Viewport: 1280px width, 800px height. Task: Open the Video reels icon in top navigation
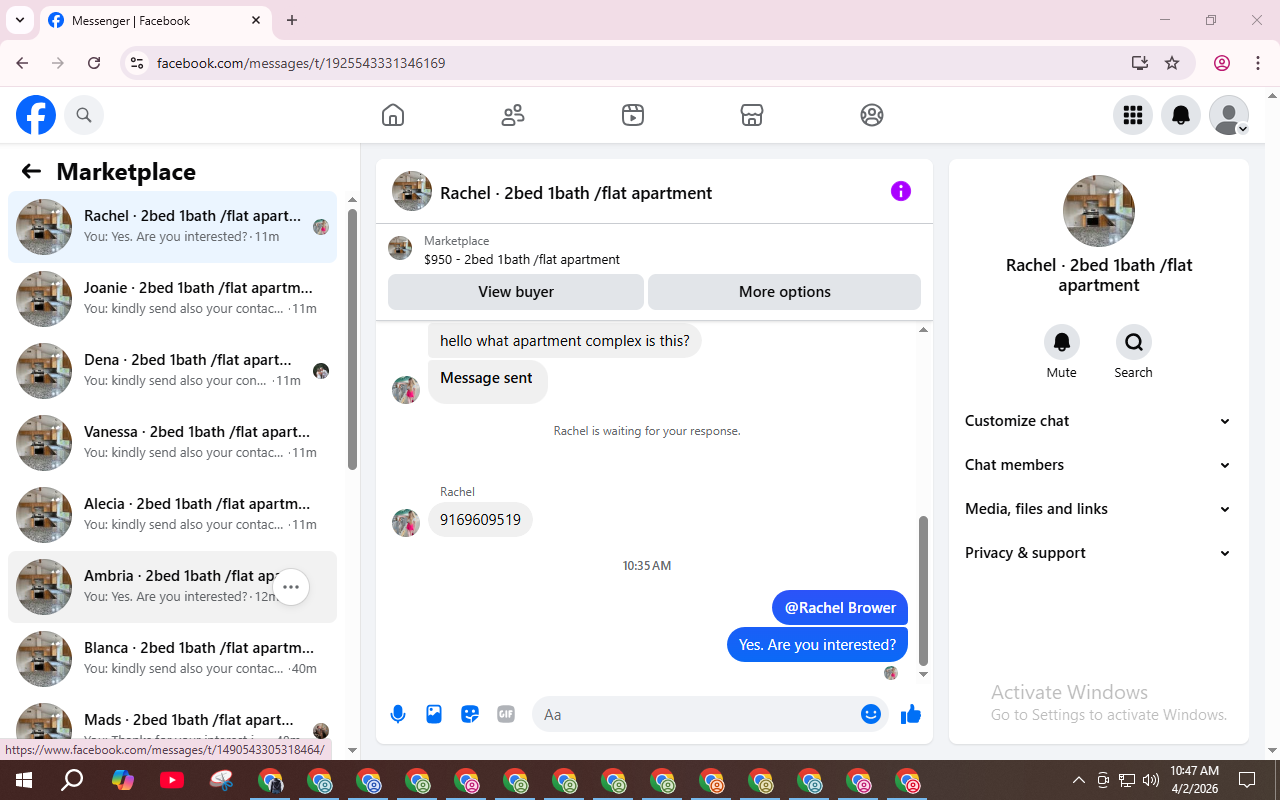(x=632, y=115)
